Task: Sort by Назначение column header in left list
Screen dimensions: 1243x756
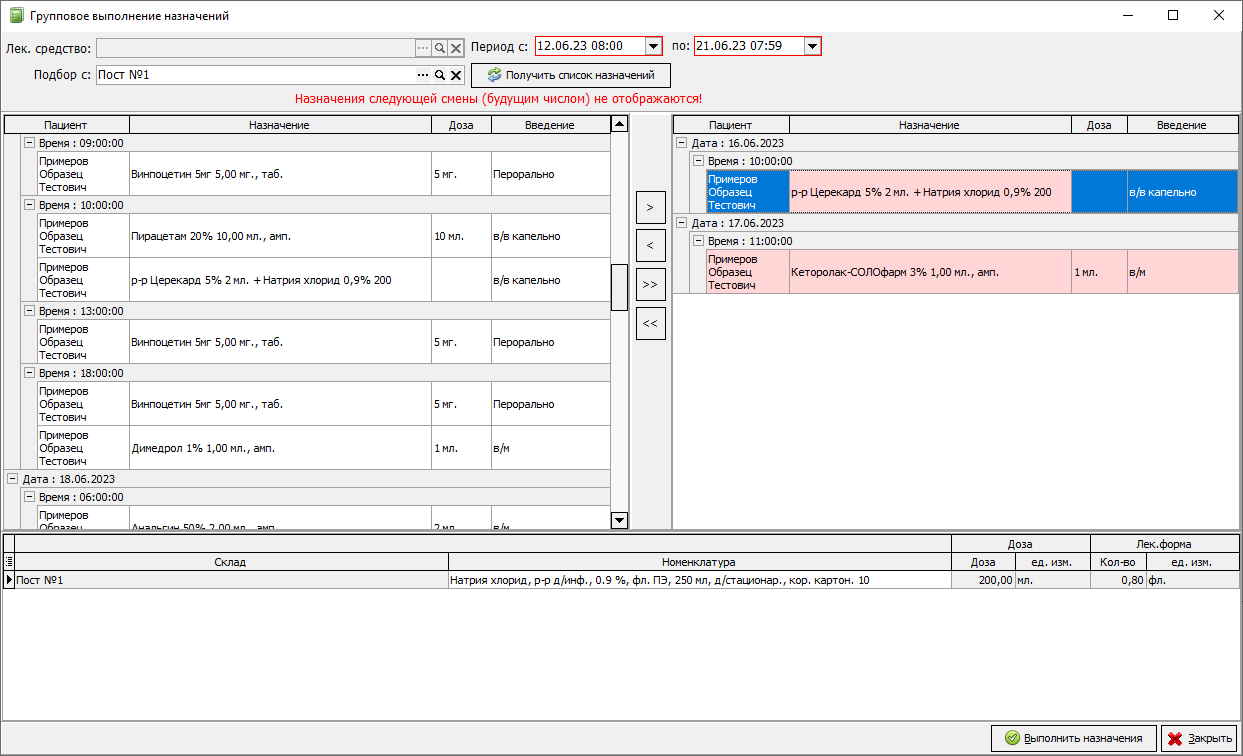Action: (279, 125)
